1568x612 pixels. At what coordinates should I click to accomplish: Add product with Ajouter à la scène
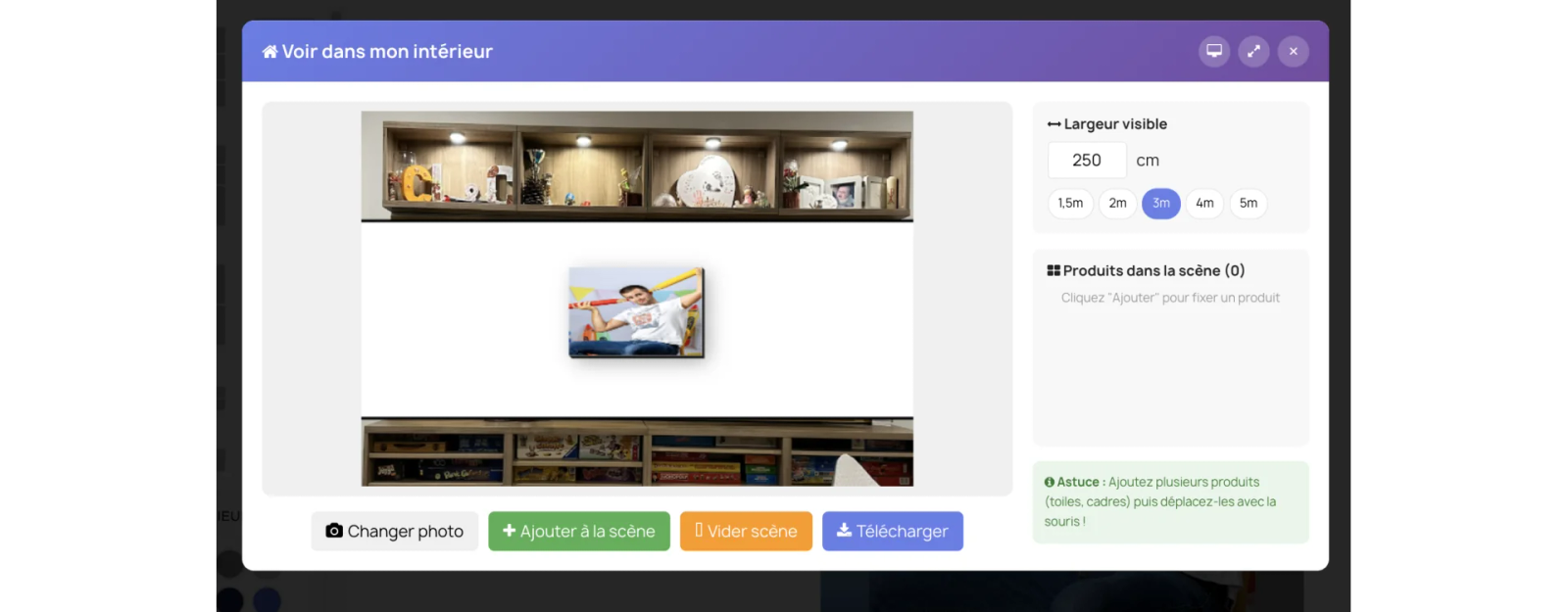[578, 531]
